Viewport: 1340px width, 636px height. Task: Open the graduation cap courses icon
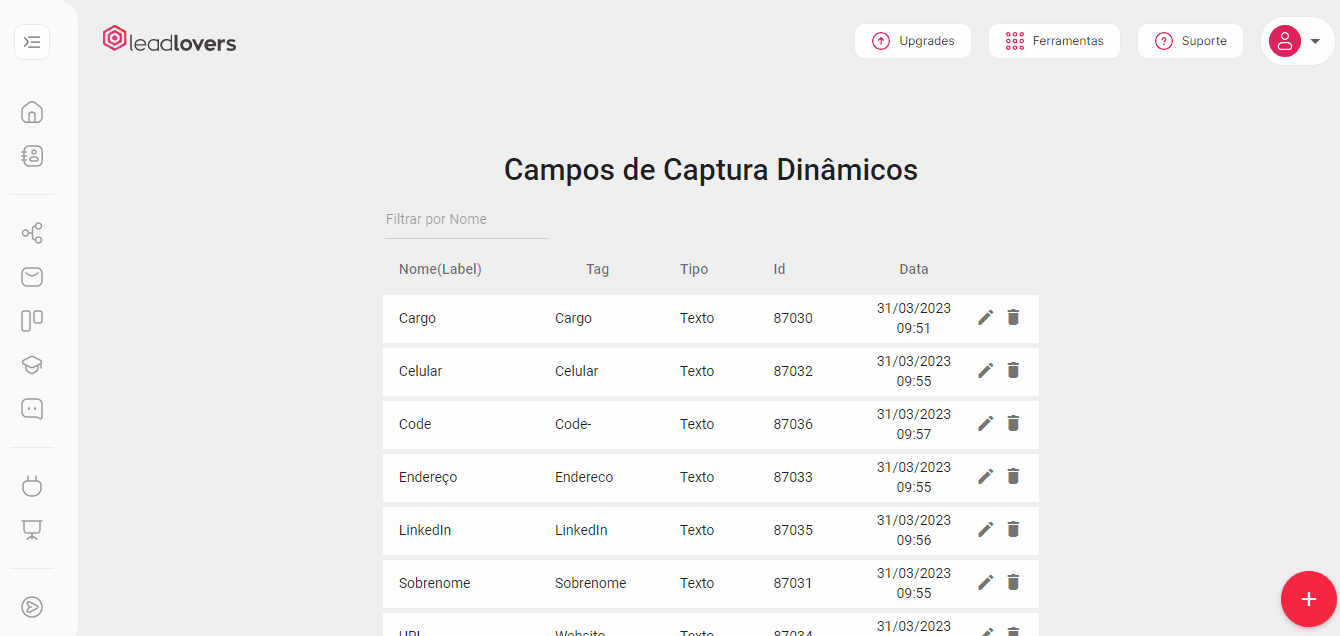32,365
